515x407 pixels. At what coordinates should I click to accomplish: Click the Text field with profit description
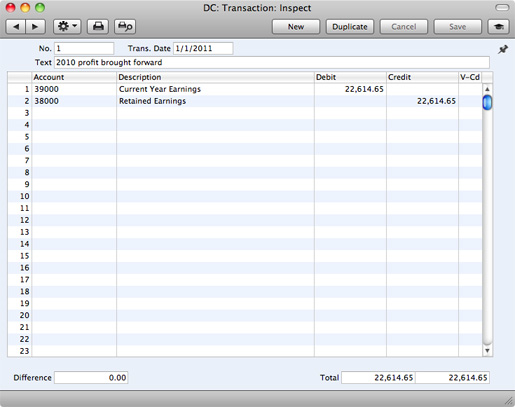coord(272,62)
